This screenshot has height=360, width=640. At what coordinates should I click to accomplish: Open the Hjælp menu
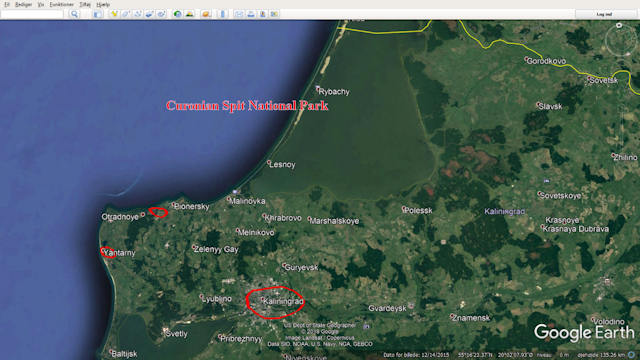(x=103, y=4)
